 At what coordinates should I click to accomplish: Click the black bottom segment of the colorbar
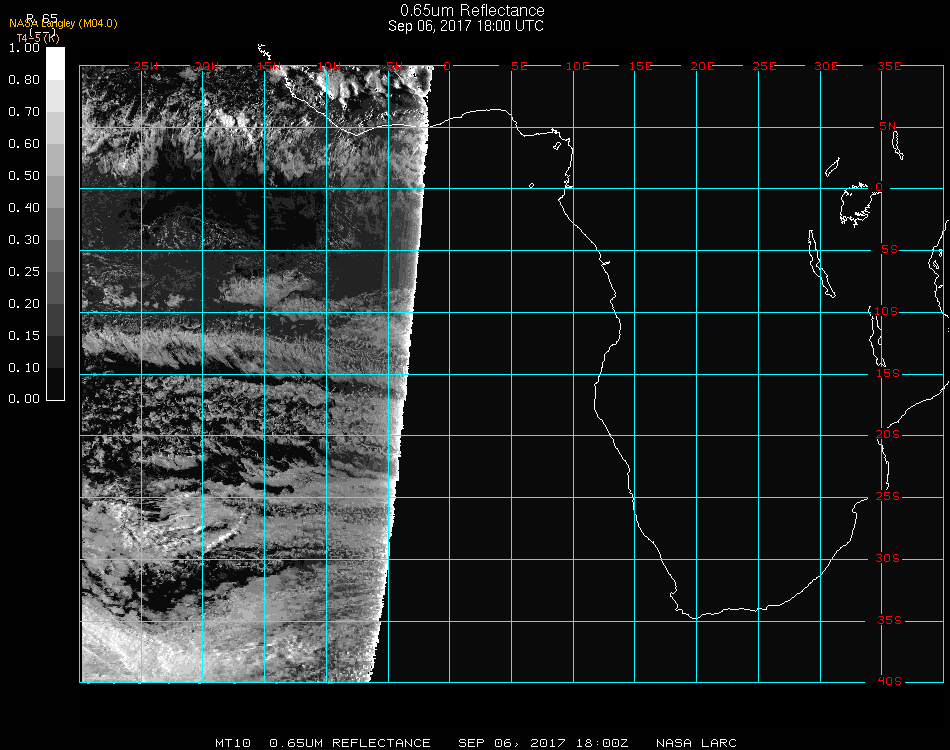click(55, 384)
